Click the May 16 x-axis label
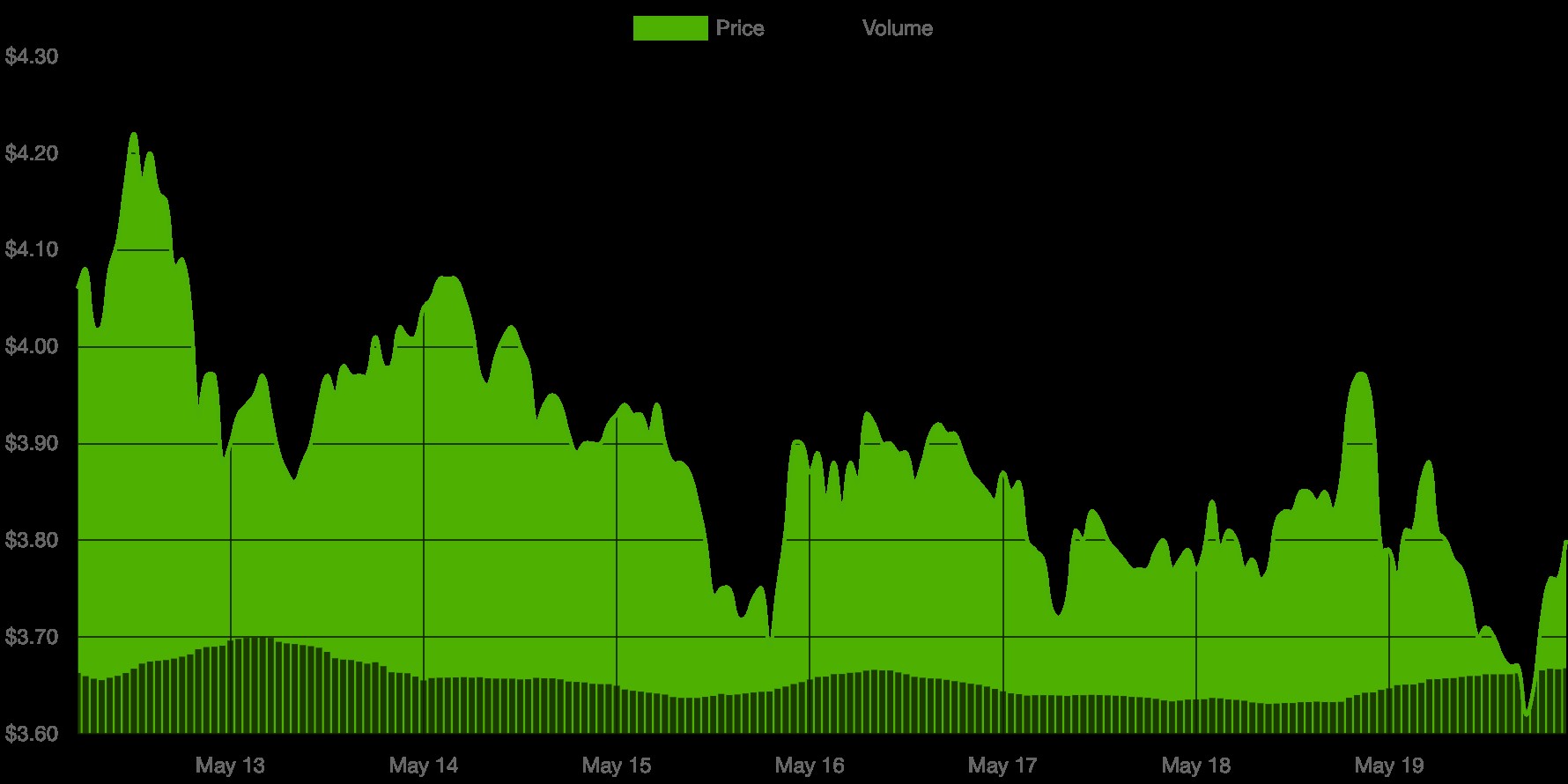Viewport: 1568px width, 784px height. point(810,765)
